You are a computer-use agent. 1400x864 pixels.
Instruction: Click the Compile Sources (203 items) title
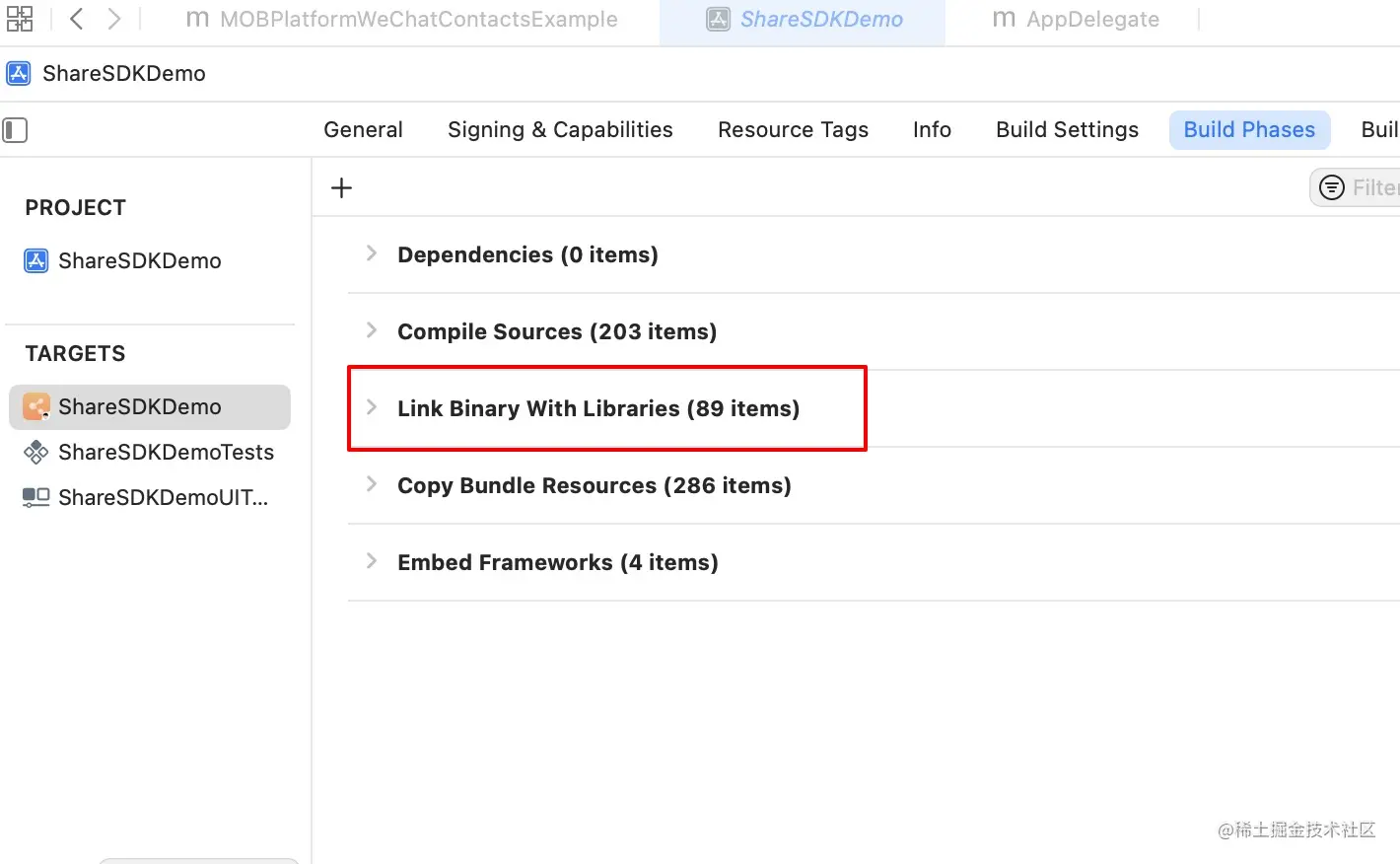[557, 331]
